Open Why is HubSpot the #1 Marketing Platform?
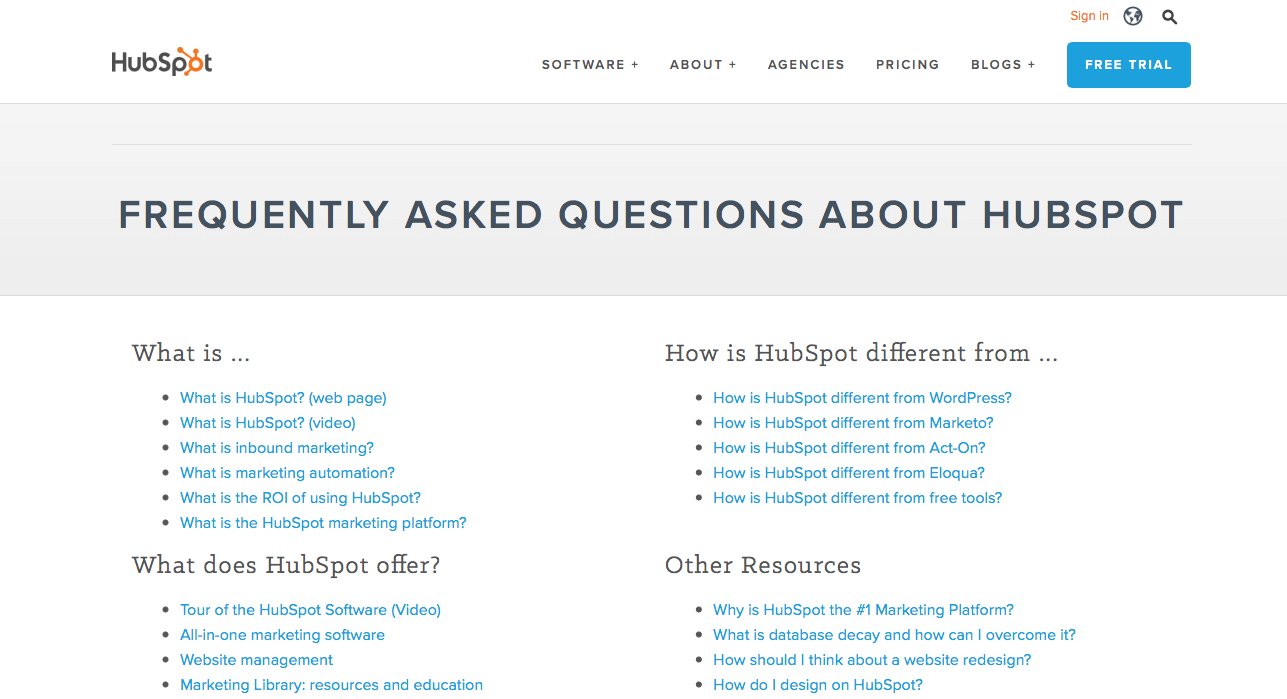 863,610
